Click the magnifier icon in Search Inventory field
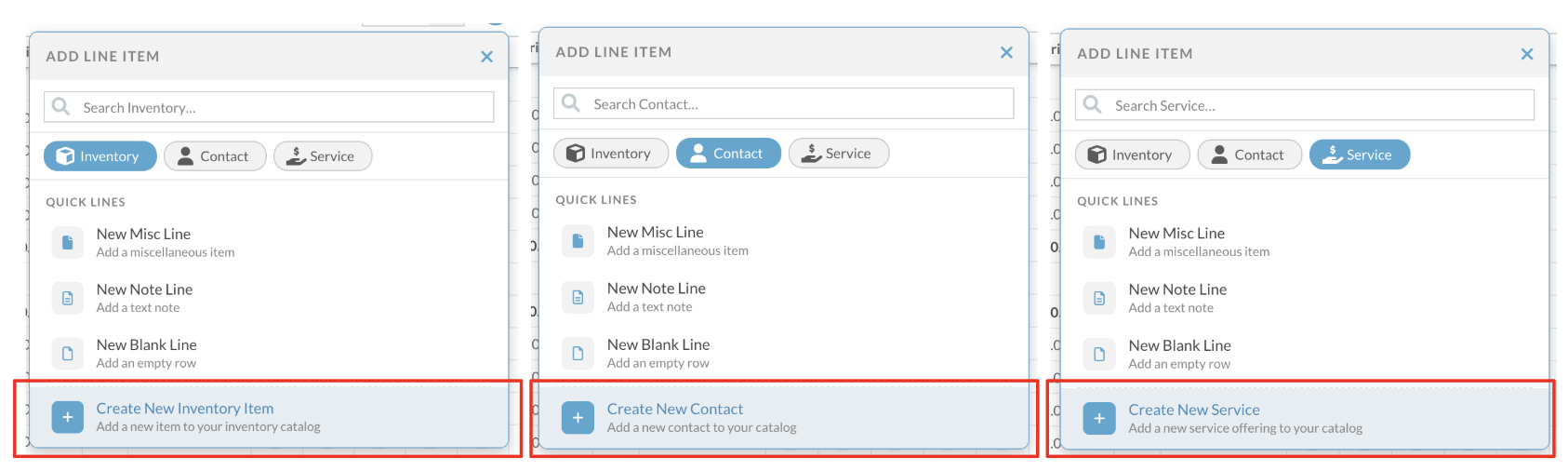 [61, 107]
